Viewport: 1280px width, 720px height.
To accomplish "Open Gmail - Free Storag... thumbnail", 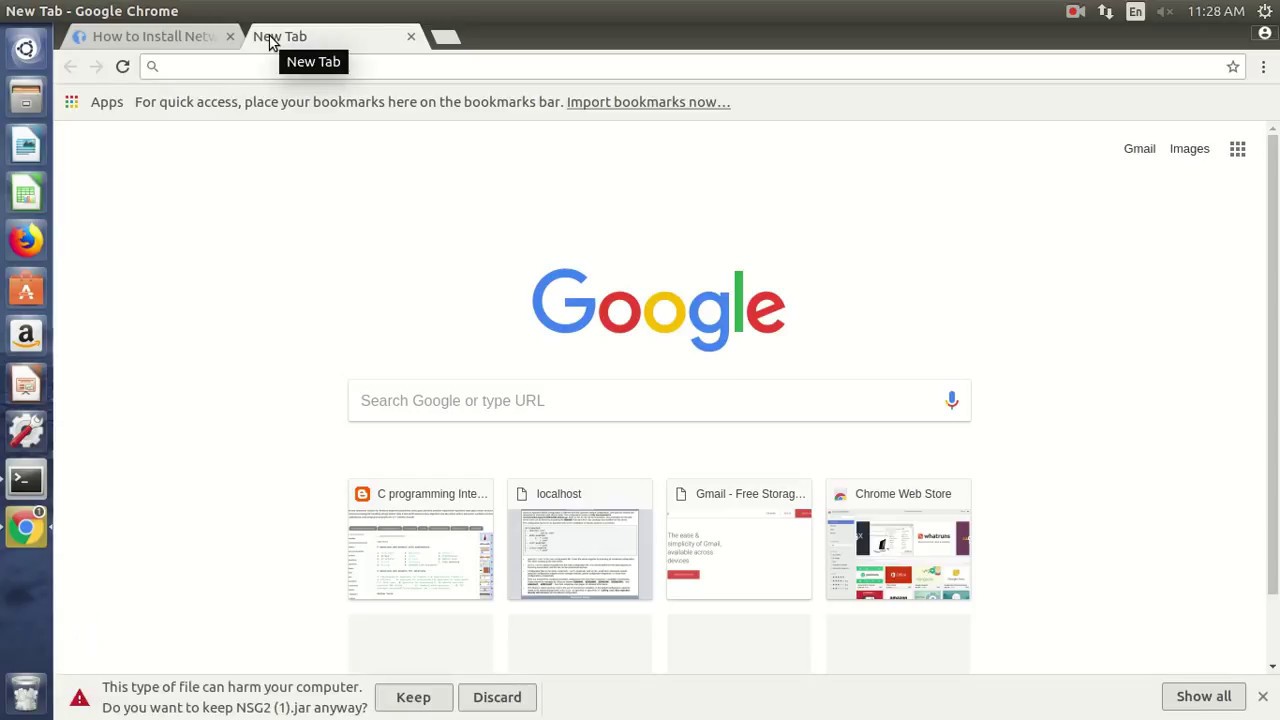I will tap(739, 540).
